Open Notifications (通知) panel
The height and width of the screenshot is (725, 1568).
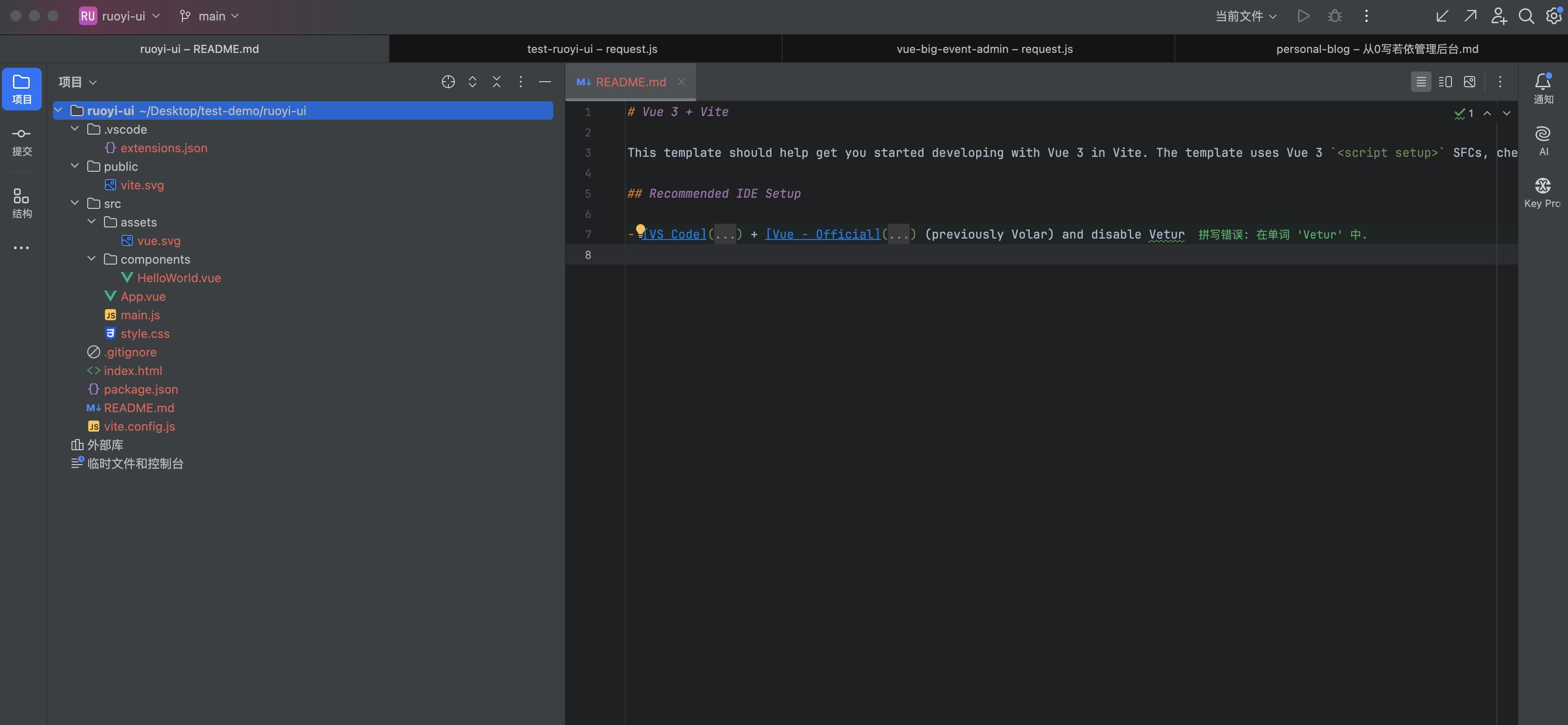(1542, 89)
